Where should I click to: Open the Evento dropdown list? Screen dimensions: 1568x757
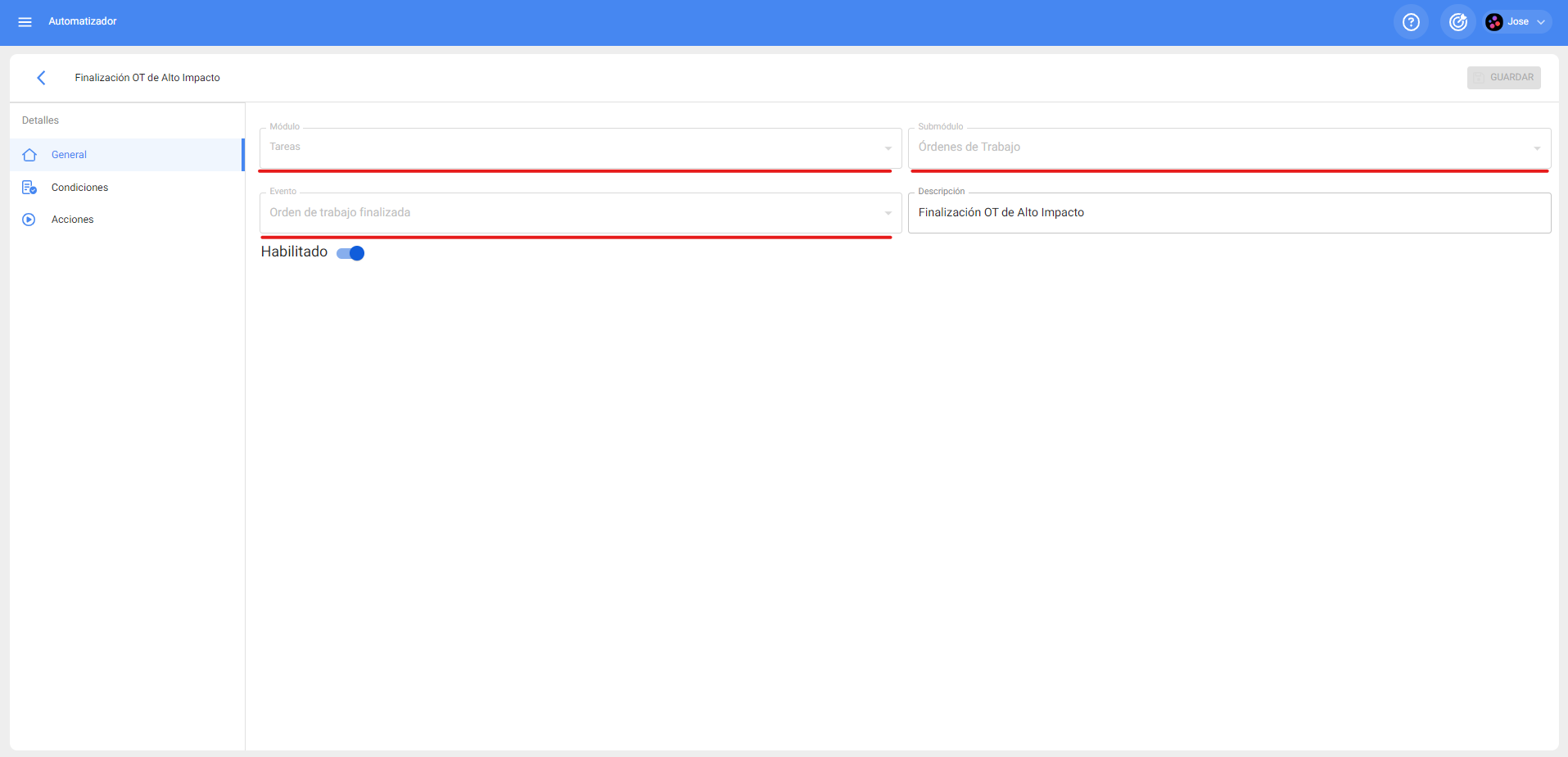coord(580,213)
